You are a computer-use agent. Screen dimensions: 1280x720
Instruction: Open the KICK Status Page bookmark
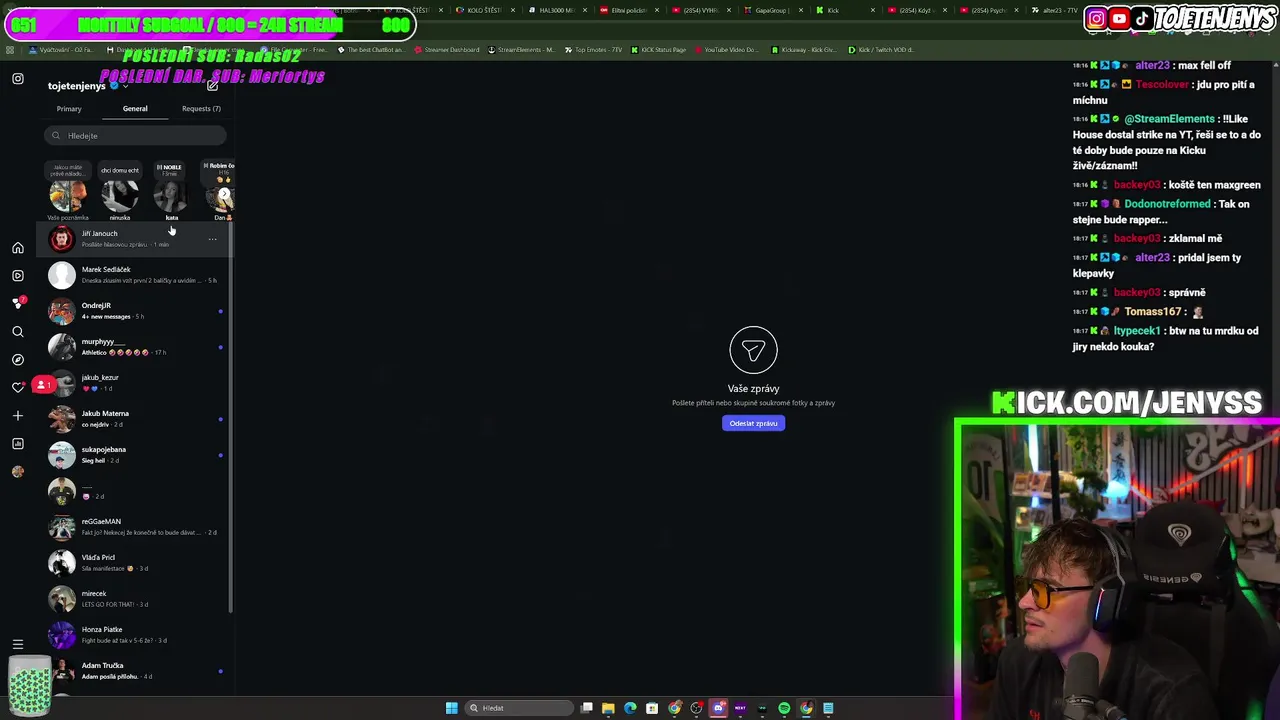click(x=659, y=50)
